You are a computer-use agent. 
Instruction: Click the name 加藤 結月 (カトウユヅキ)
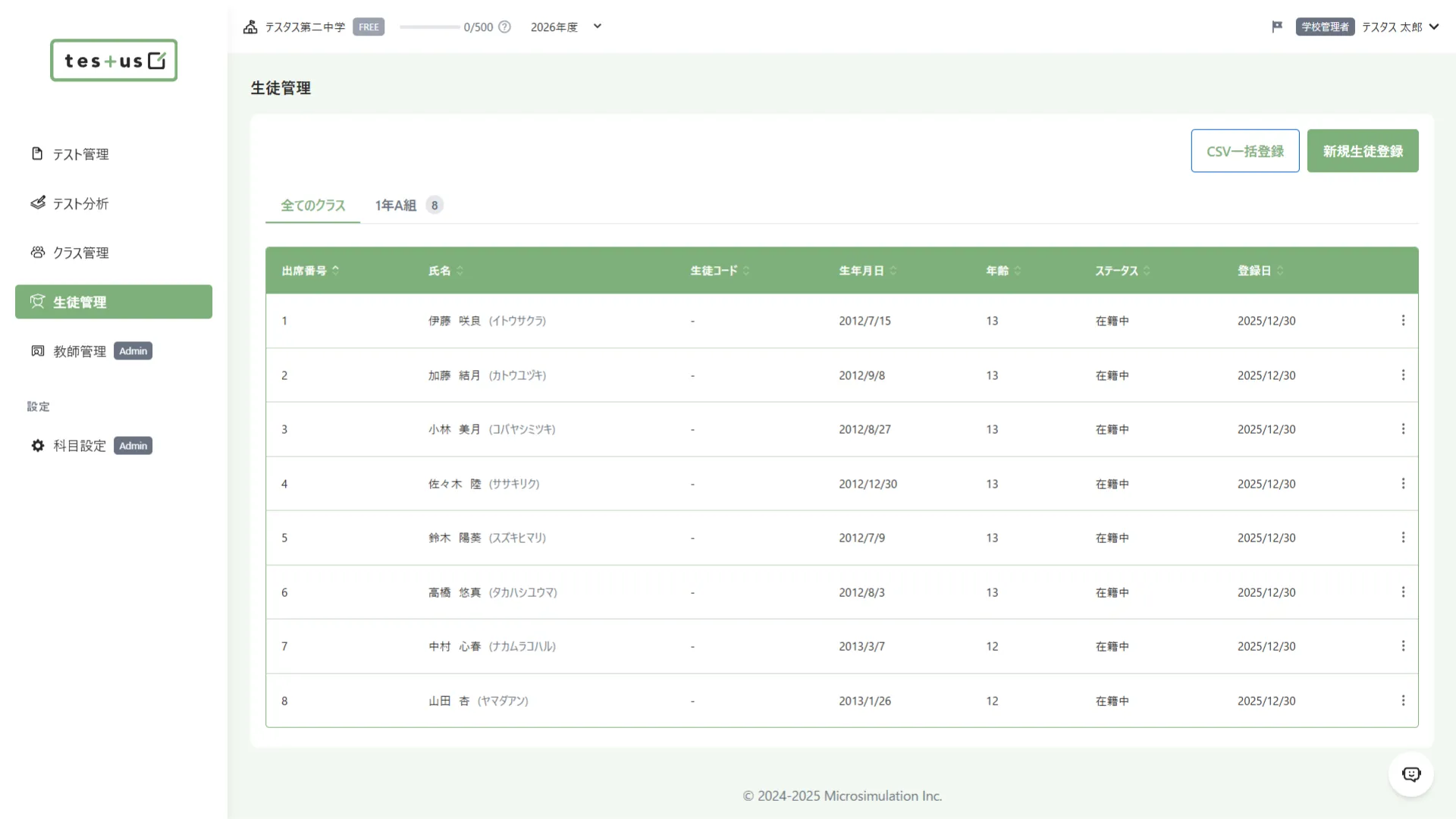487,375
